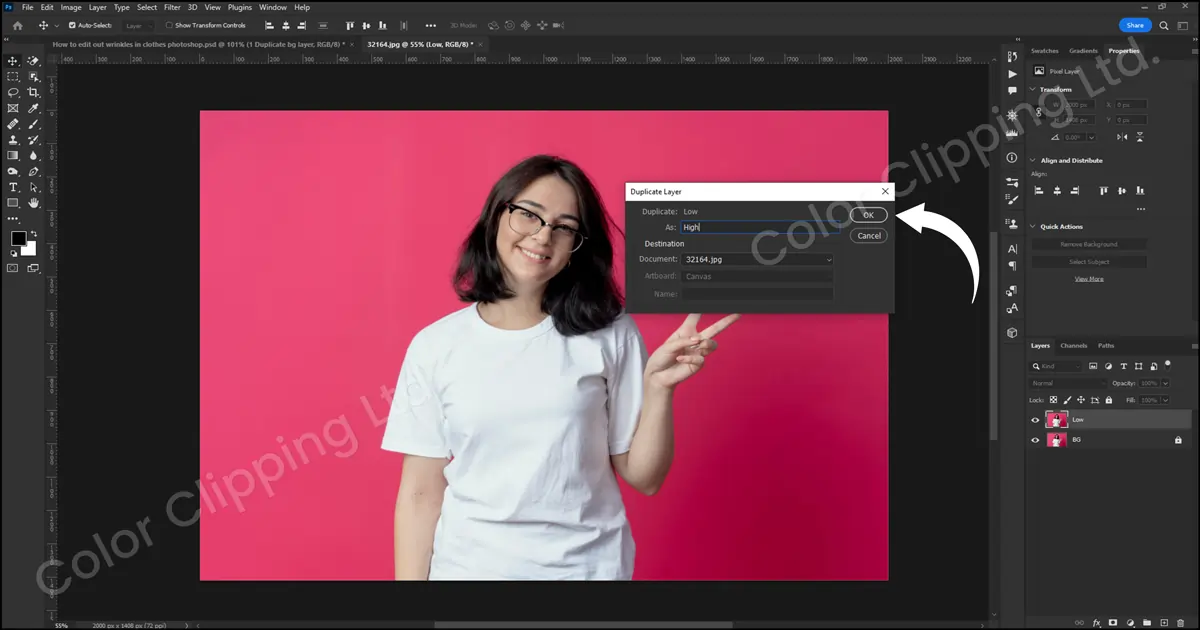Open the Normal blend mode dropdown
The height and width of the screenshot is (630, 1200).
(x=1068, y=383)
